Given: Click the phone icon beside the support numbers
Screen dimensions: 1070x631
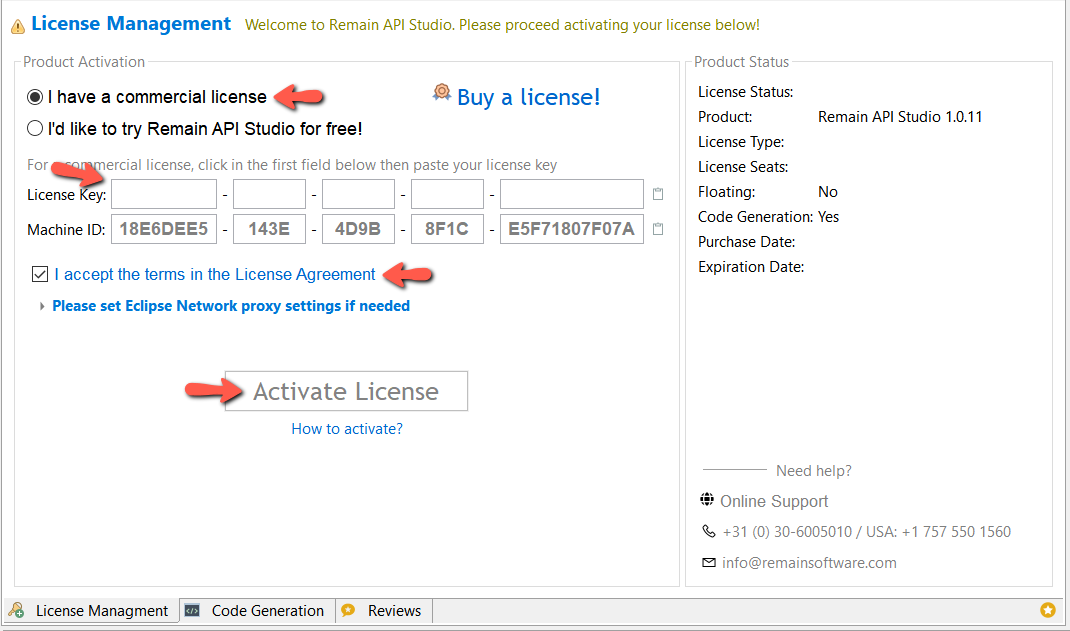Looking at the screenshot, I should tap(709, 531).
